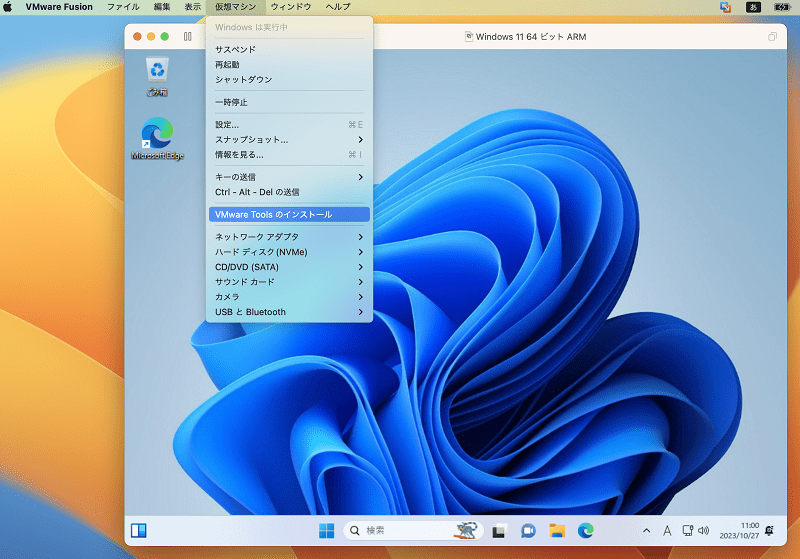Pause the VM with the toolbar pause icon
The height and width of the screenshot is (559, 800).
click(187, 37)
